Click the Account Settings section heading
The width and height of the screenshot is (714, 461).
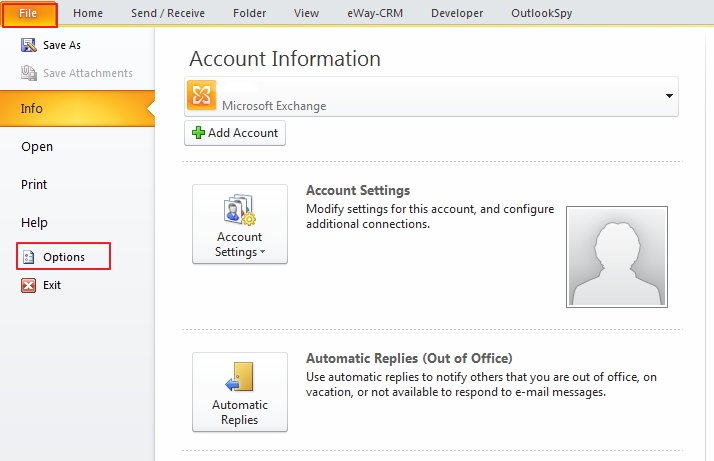(x=358, y=190)
